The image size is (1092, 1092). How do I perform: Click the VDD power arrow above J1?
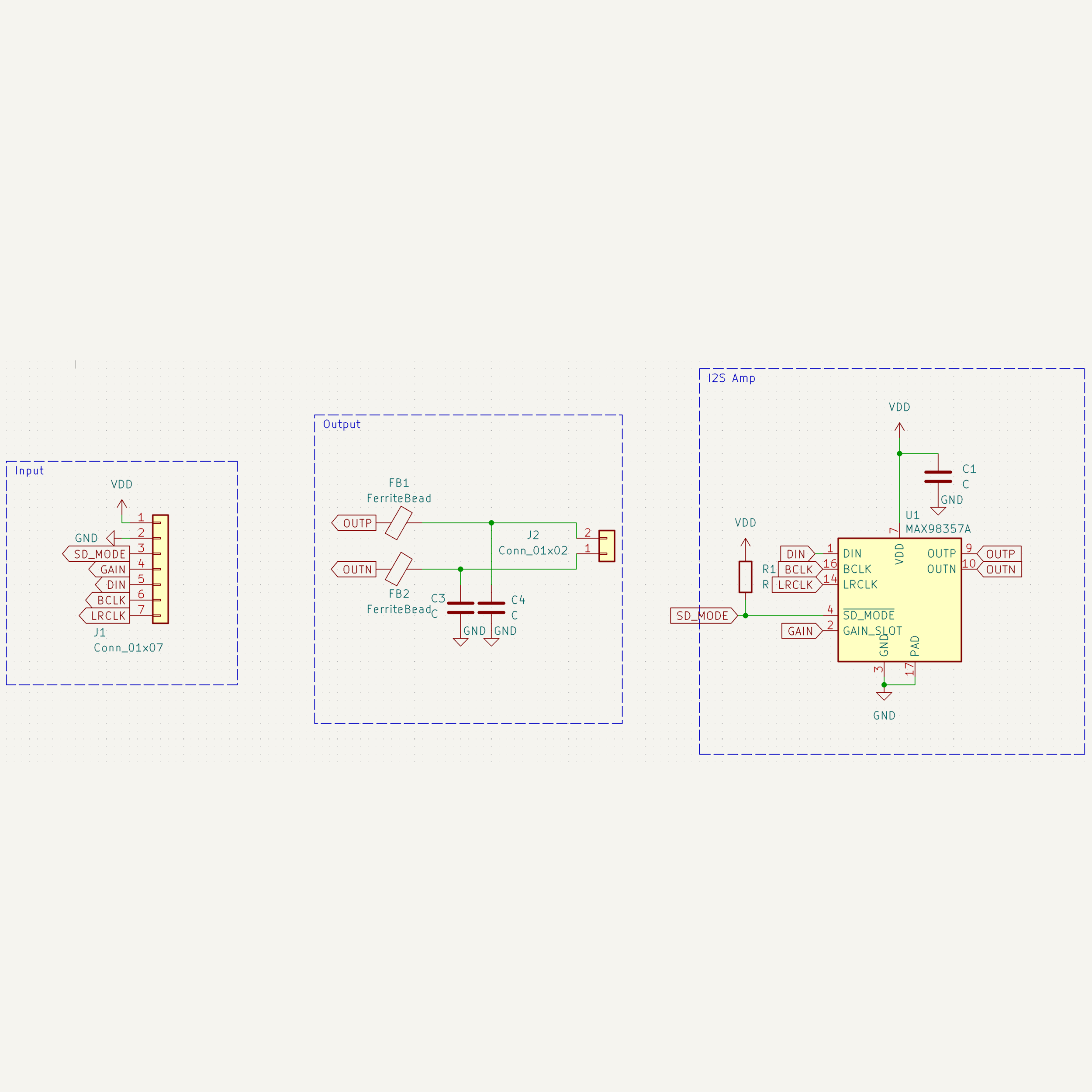coord(121,507)
